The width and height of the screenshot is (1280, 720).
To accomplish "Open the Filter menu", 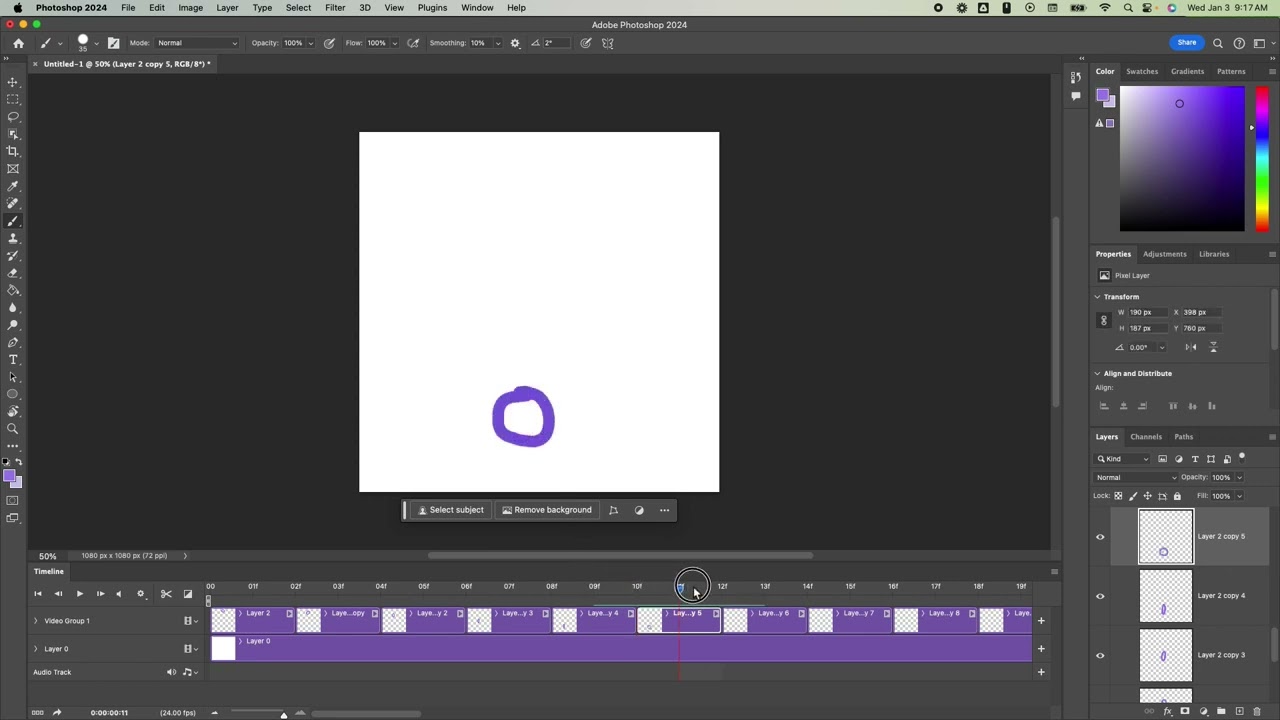I will [x=335, y=8].
